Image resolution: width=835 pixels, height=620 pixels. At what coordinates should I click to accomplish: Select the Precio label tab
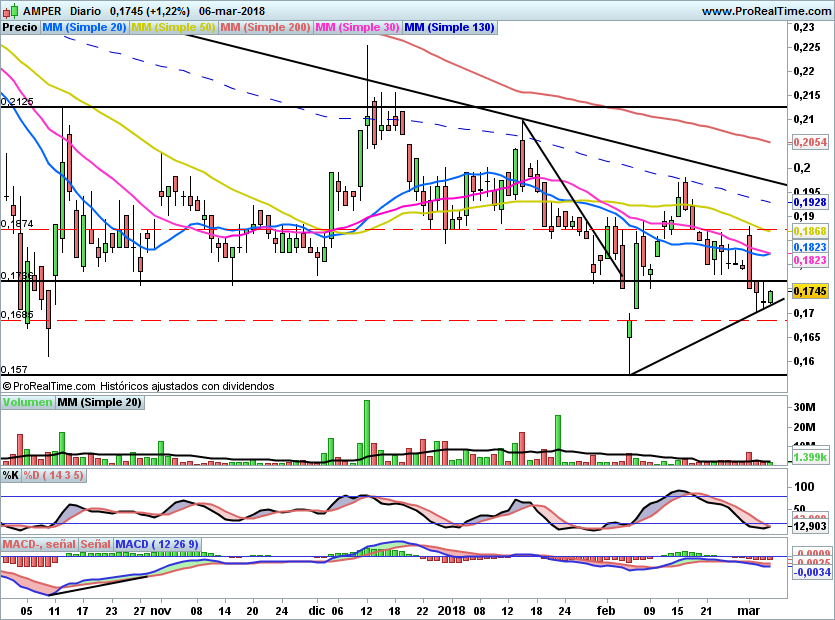click(x=20, y=28)
